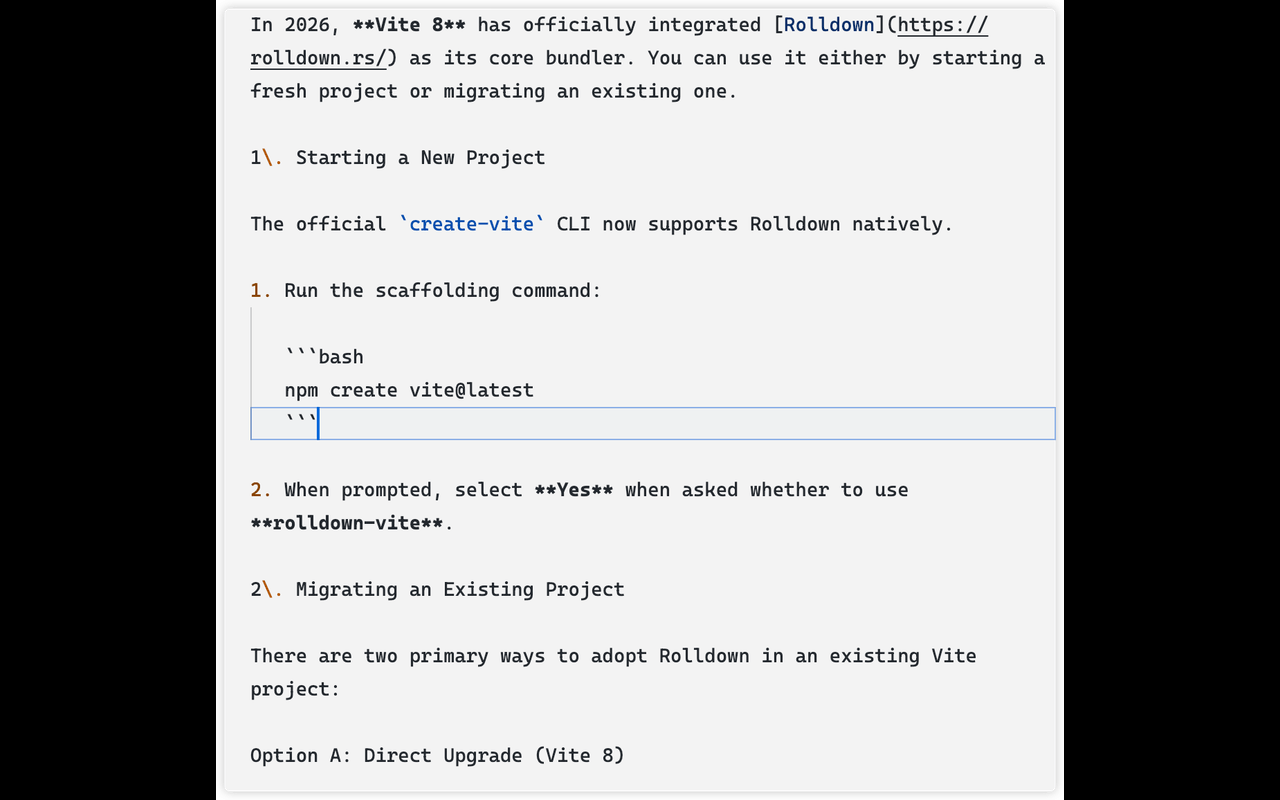Viewport: 1280px width, 800px height.
Task: Click the Starting a New Project heading
Action: tap(420, 158)
